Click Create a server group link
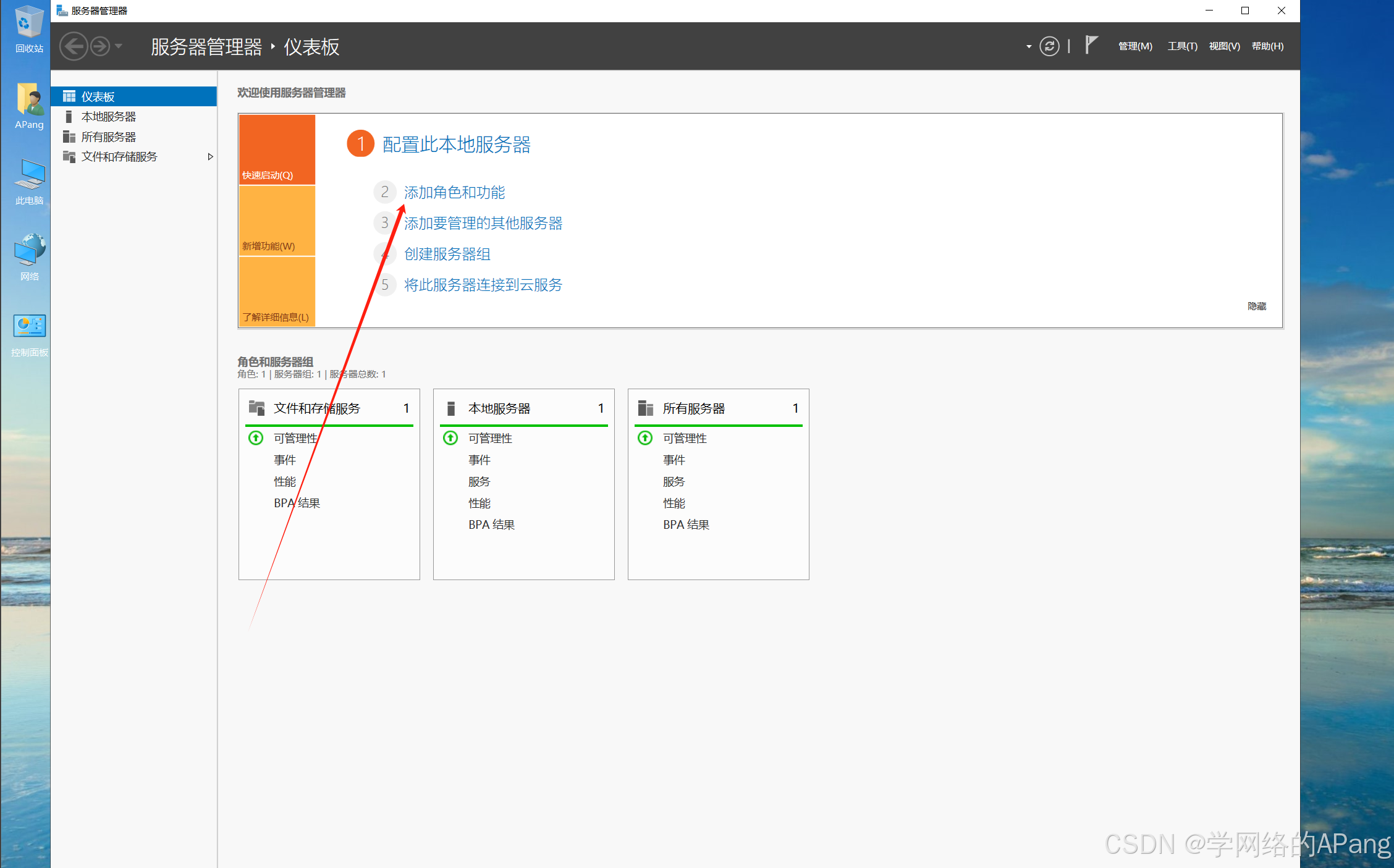The height and width of the screenshot is (868, 1394). pyautogui.click(x=447, y=254)
